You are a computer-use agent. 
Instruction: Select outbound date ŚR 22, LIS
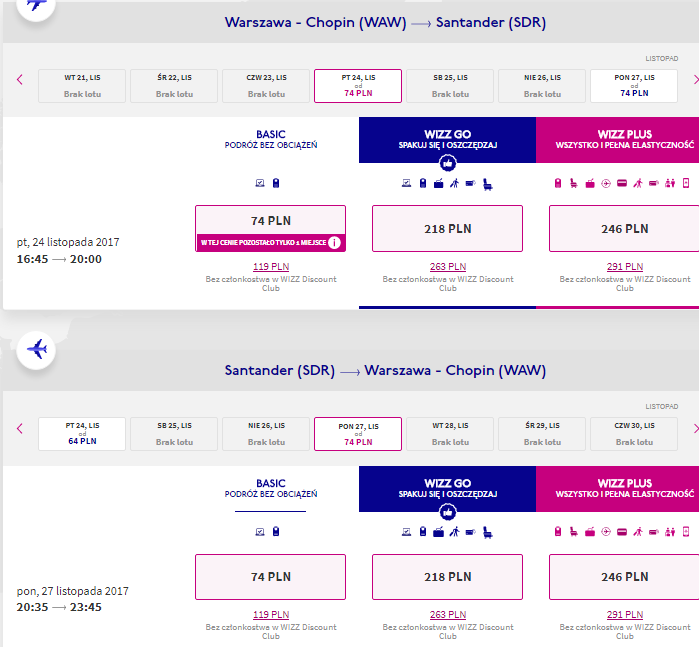pyautogui.click(x=174, y=86)
